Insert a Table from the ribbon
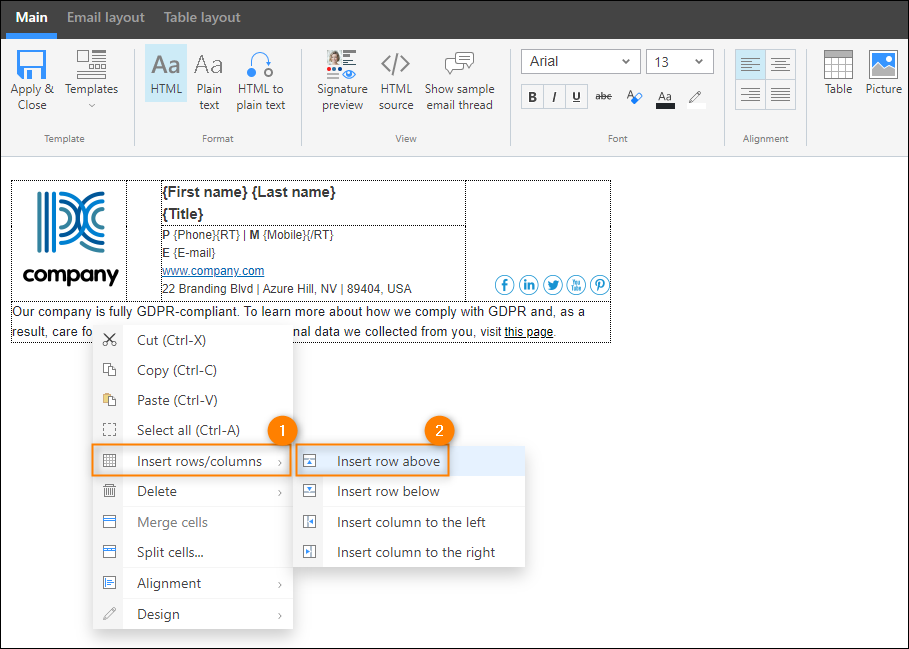 [838, 73]
